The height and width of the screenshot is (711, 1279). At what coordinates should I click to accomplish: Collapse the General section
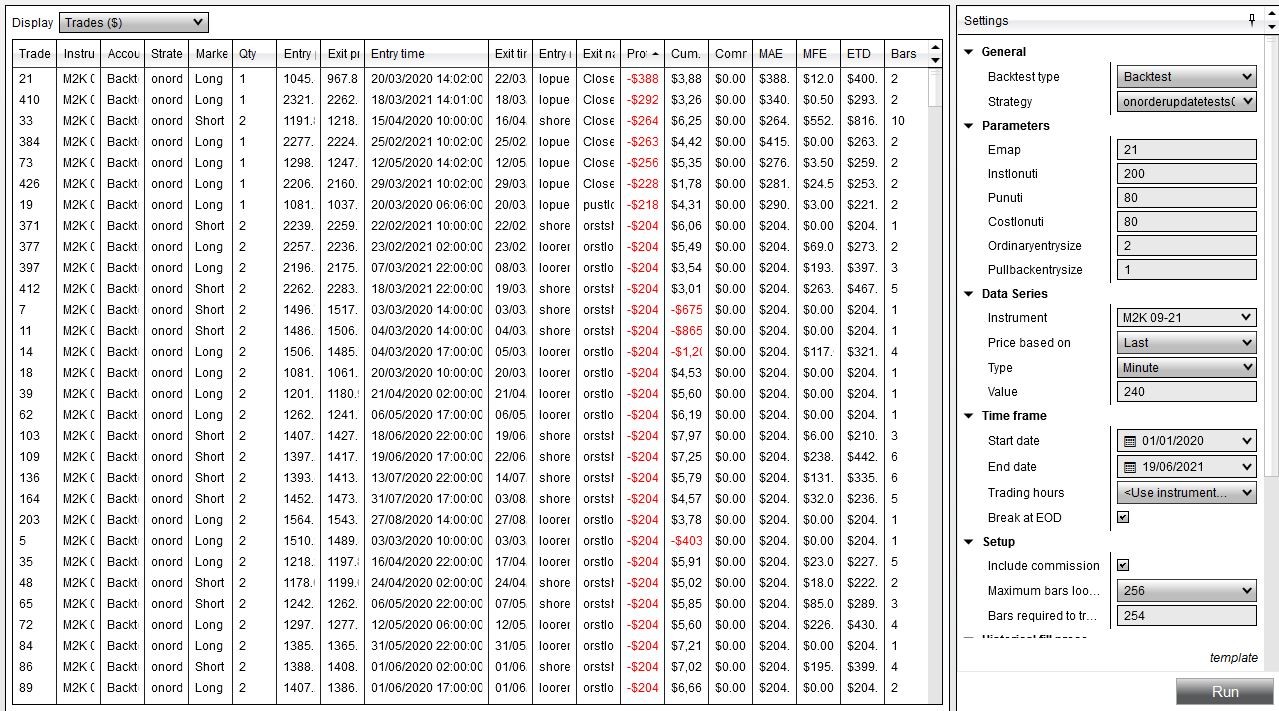pos(967,51)
